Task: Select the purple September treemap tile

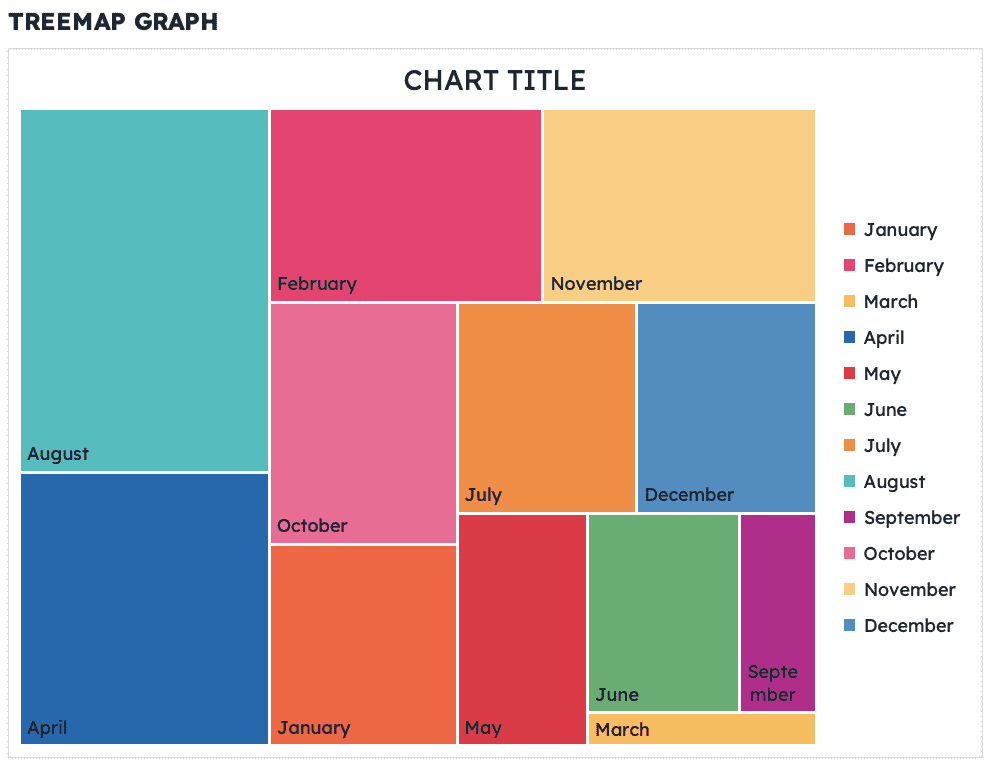Action: click(x=778, y=612)
